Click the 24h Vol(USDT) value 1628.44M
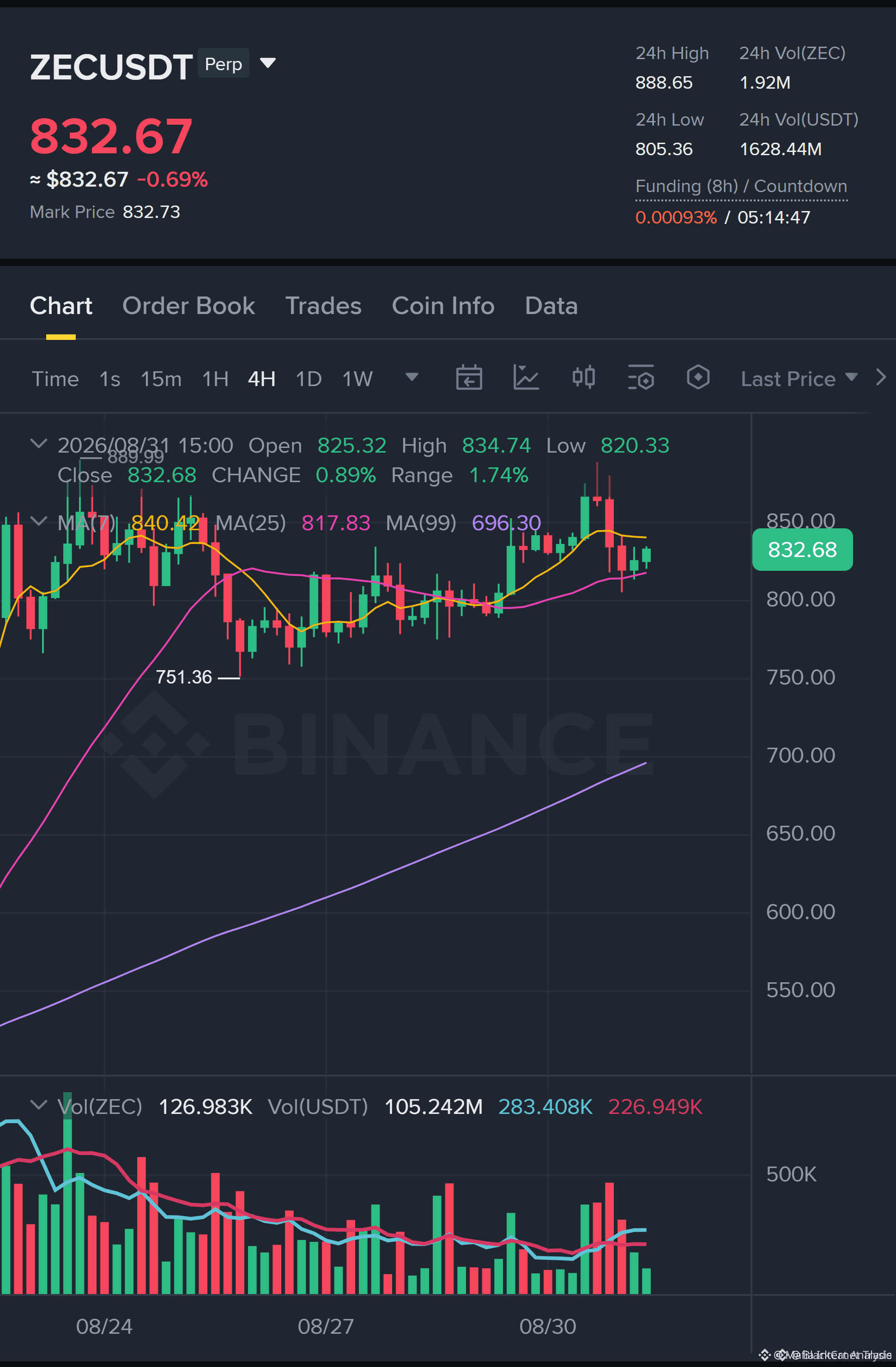This screenshot has height=1367, width=896. [781, 149]
